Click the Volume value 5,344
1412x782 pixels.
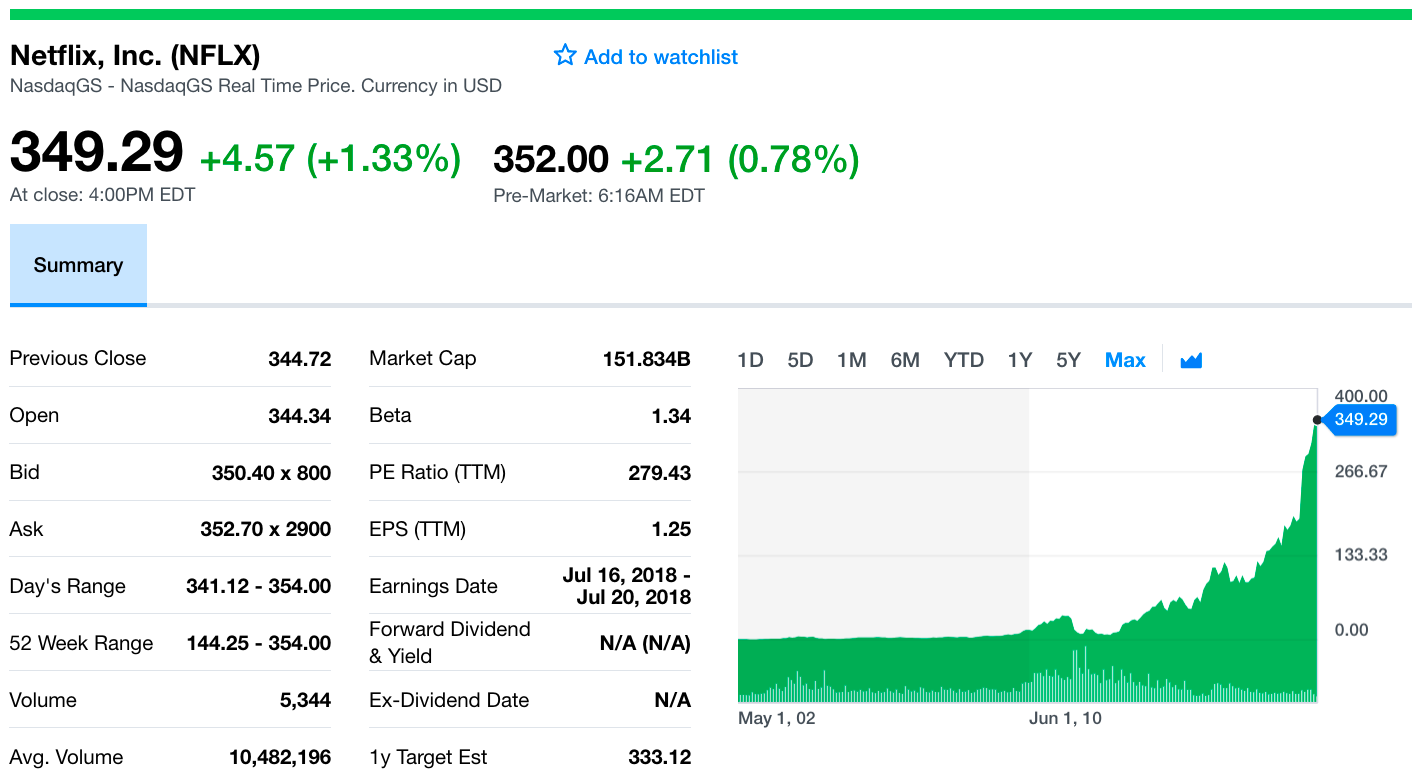(x=305, y=700)
